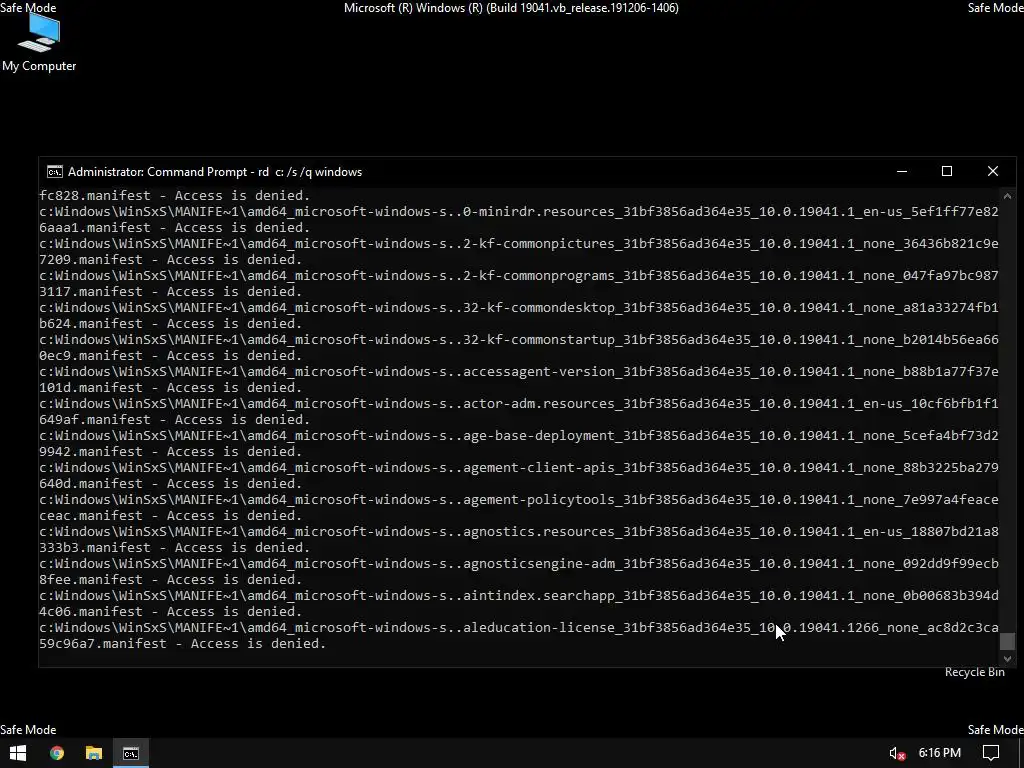Click the line ending in '59c96a7.manifest - Access is denied.'
The image size is (1024, 768).
[x=182, y=644]
